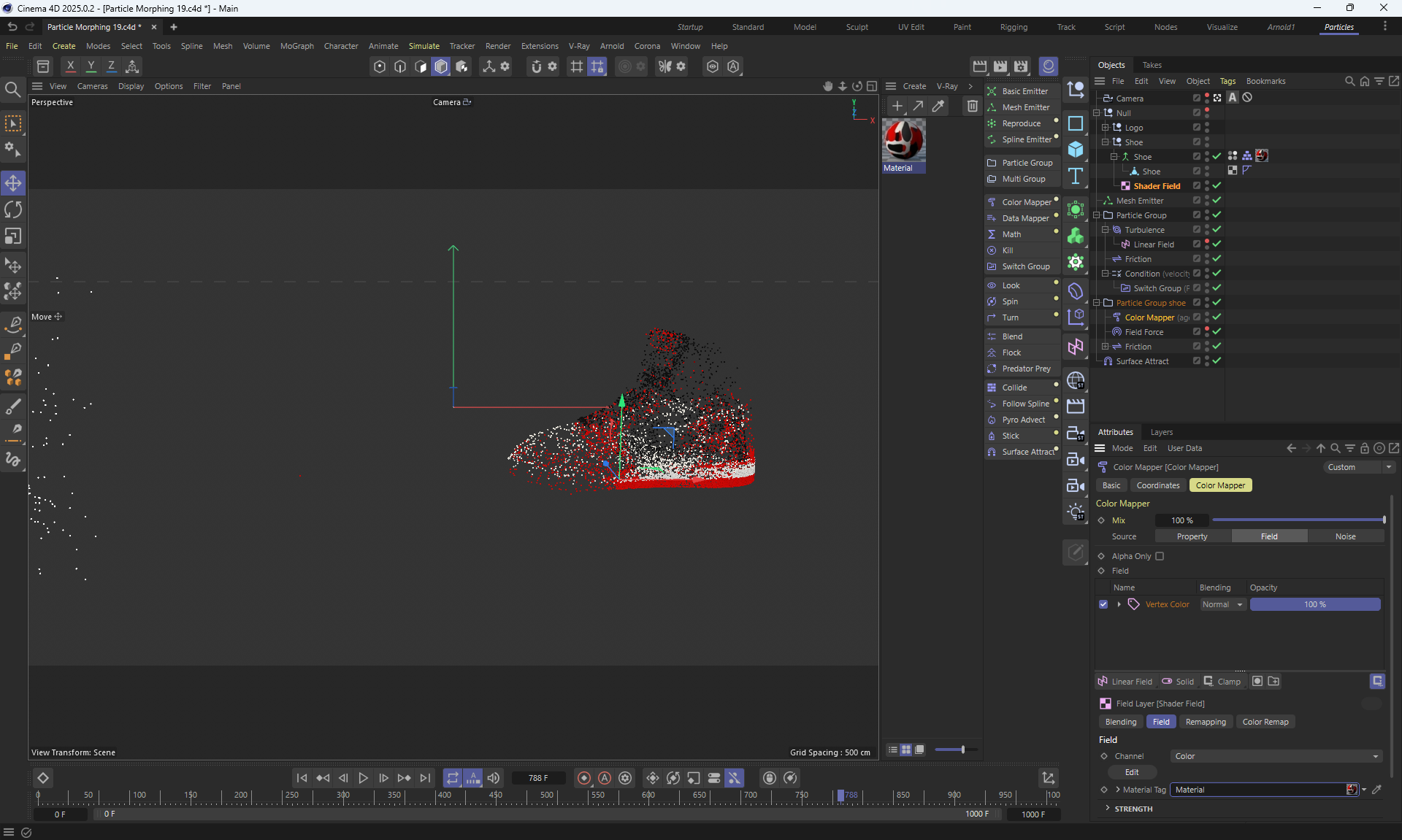1402x840 pixels.
Task: Select the Rotate tool in left toolbar
Action: tap(13, 210)
